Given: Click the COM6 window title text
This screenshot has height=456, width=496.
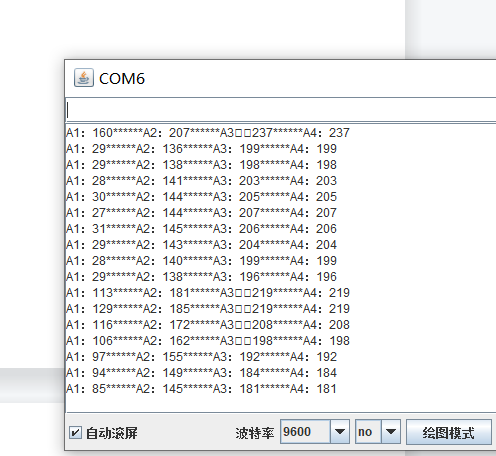Looking at the screenshot, I should (122, 79).
